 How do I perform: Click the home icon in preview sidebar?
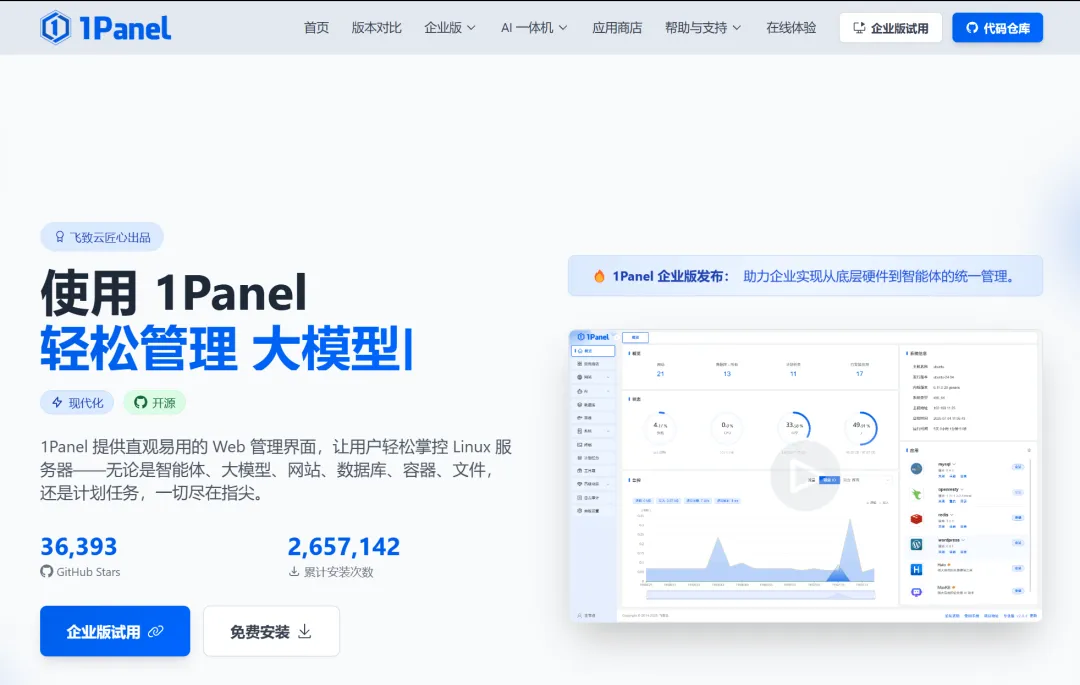[x=580, y=350]
